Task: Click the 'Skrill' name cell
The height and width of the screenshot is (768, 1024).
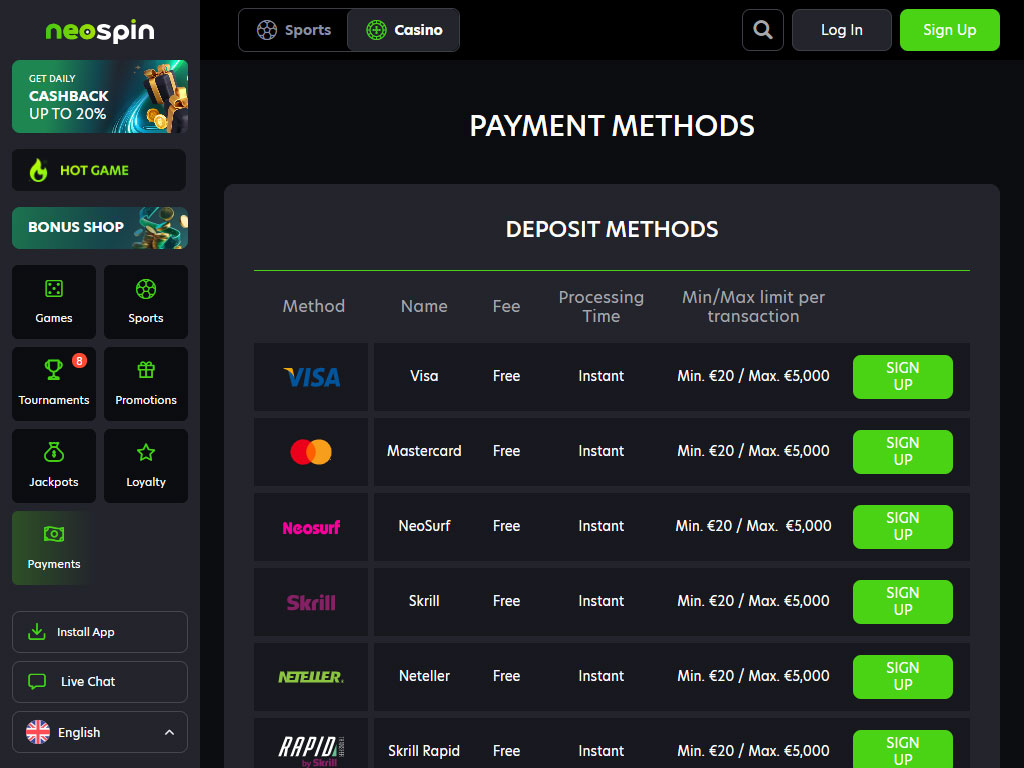Action: (x=424, y=601)
